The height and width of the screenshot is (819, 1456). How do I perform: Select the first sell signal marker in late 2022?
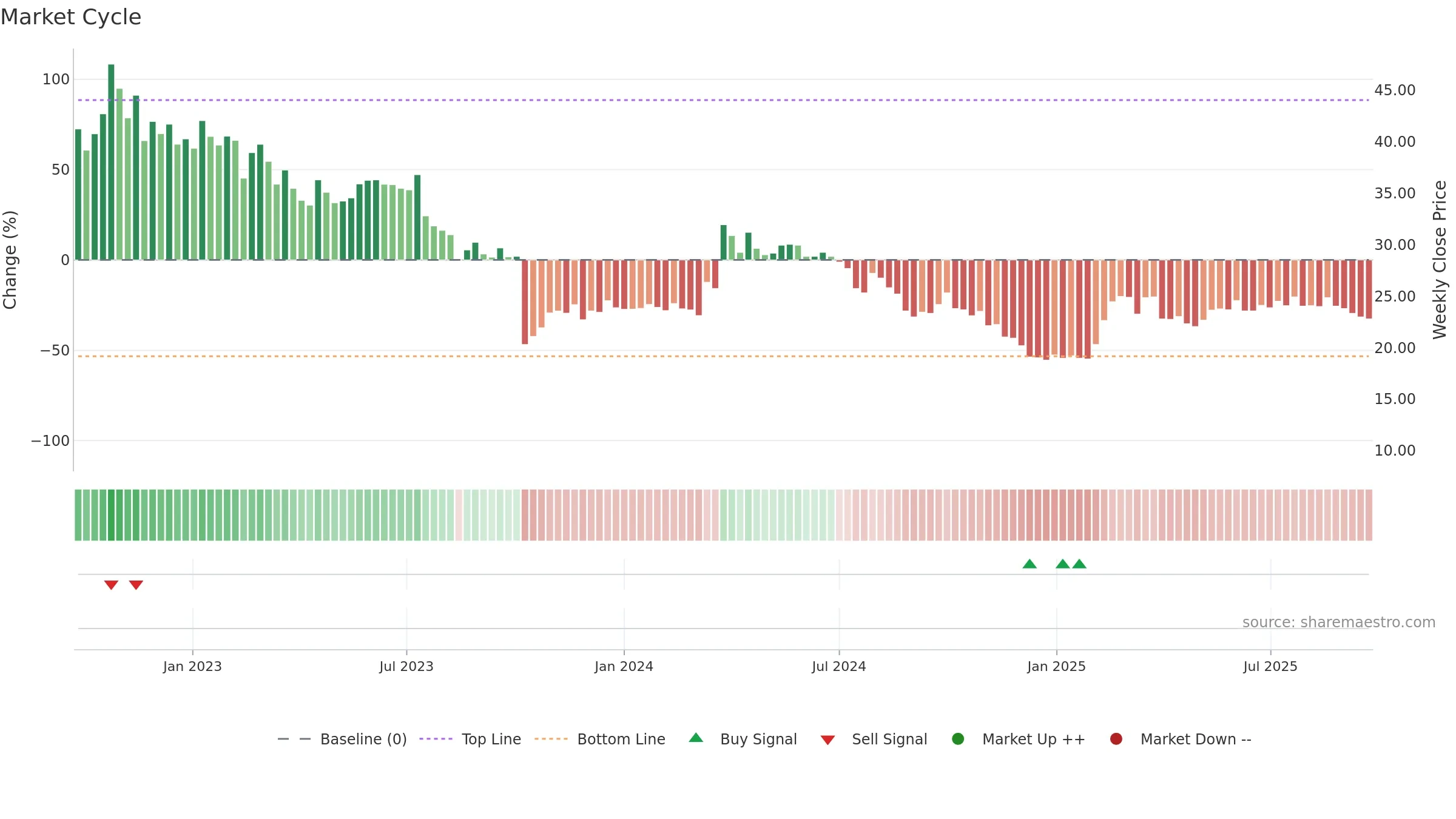coord(111,585)
